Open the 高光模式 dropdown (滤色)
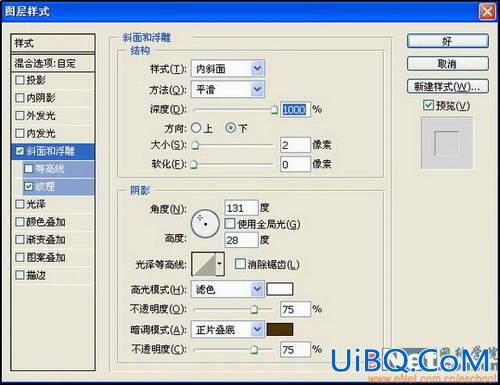The width and height of the screenshot is (500, 385). (228, 289)
